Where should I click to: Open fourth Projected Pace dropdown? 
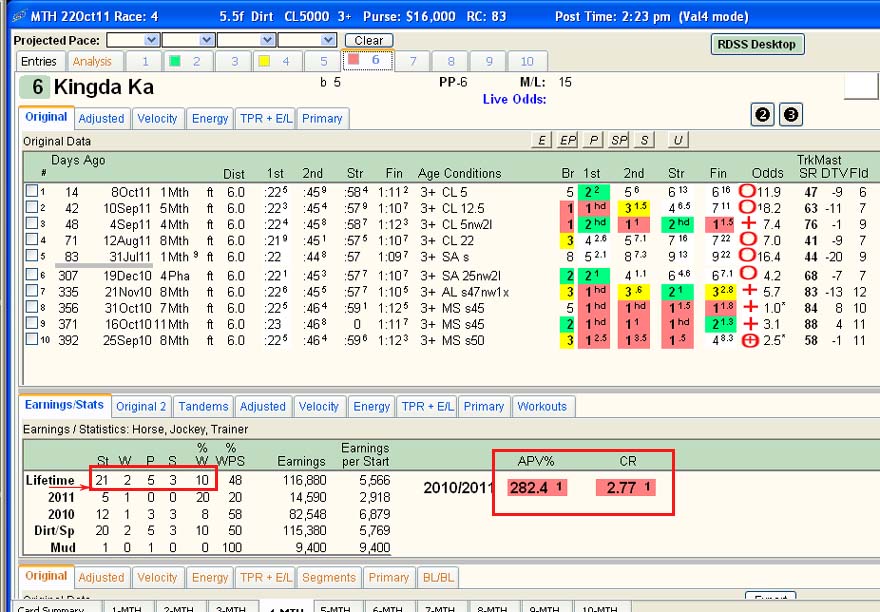328,40
